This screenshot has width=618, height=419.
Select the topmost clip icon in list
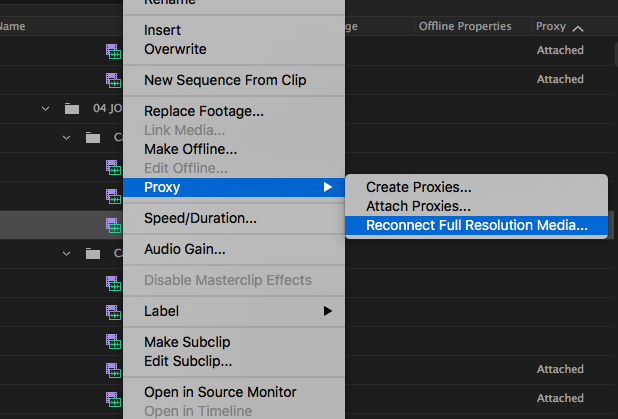tap(113, 51)
